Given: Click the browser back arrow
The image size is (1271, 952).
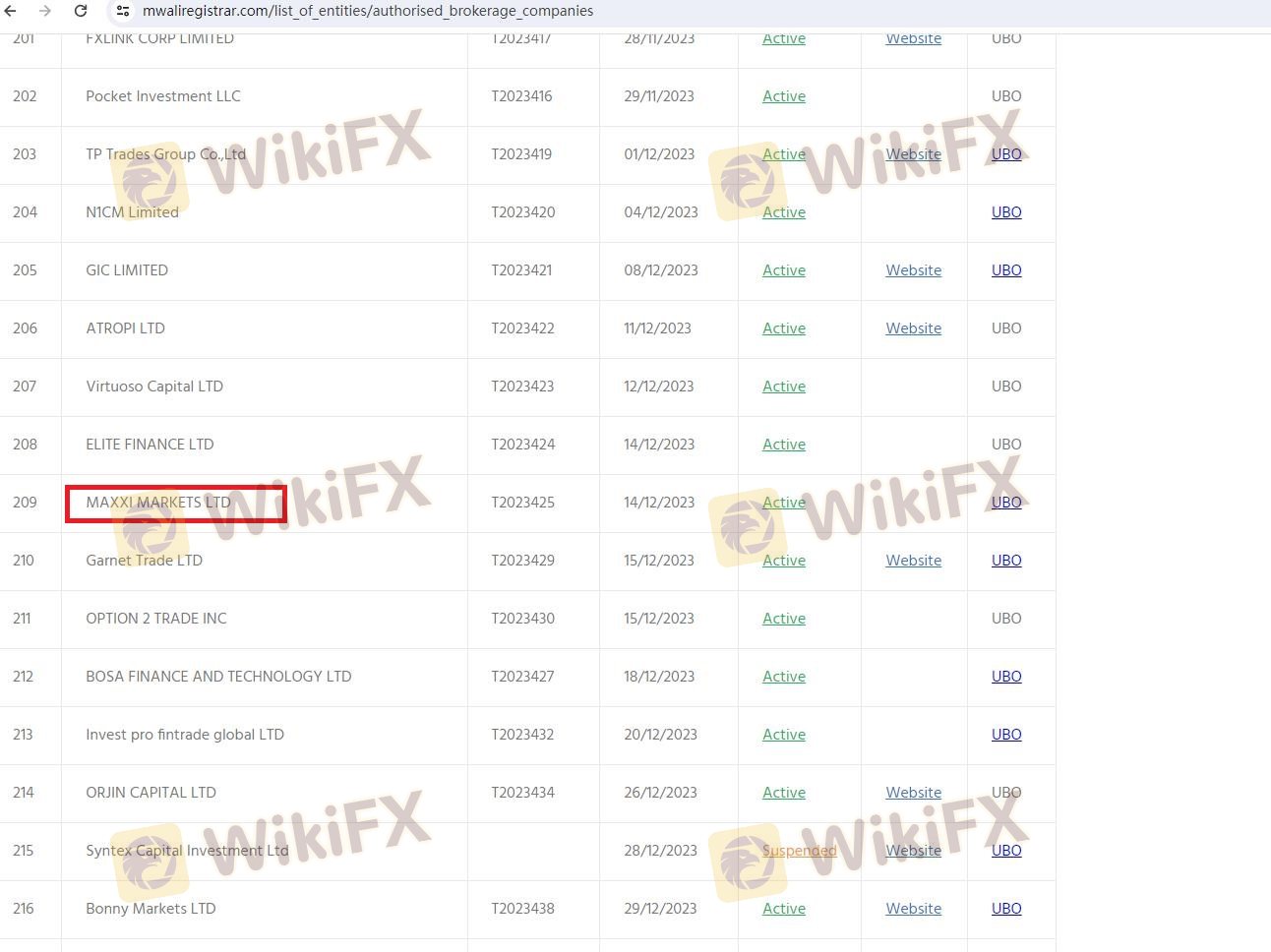Looking at the screenshot, I should (x=11, y=11).
